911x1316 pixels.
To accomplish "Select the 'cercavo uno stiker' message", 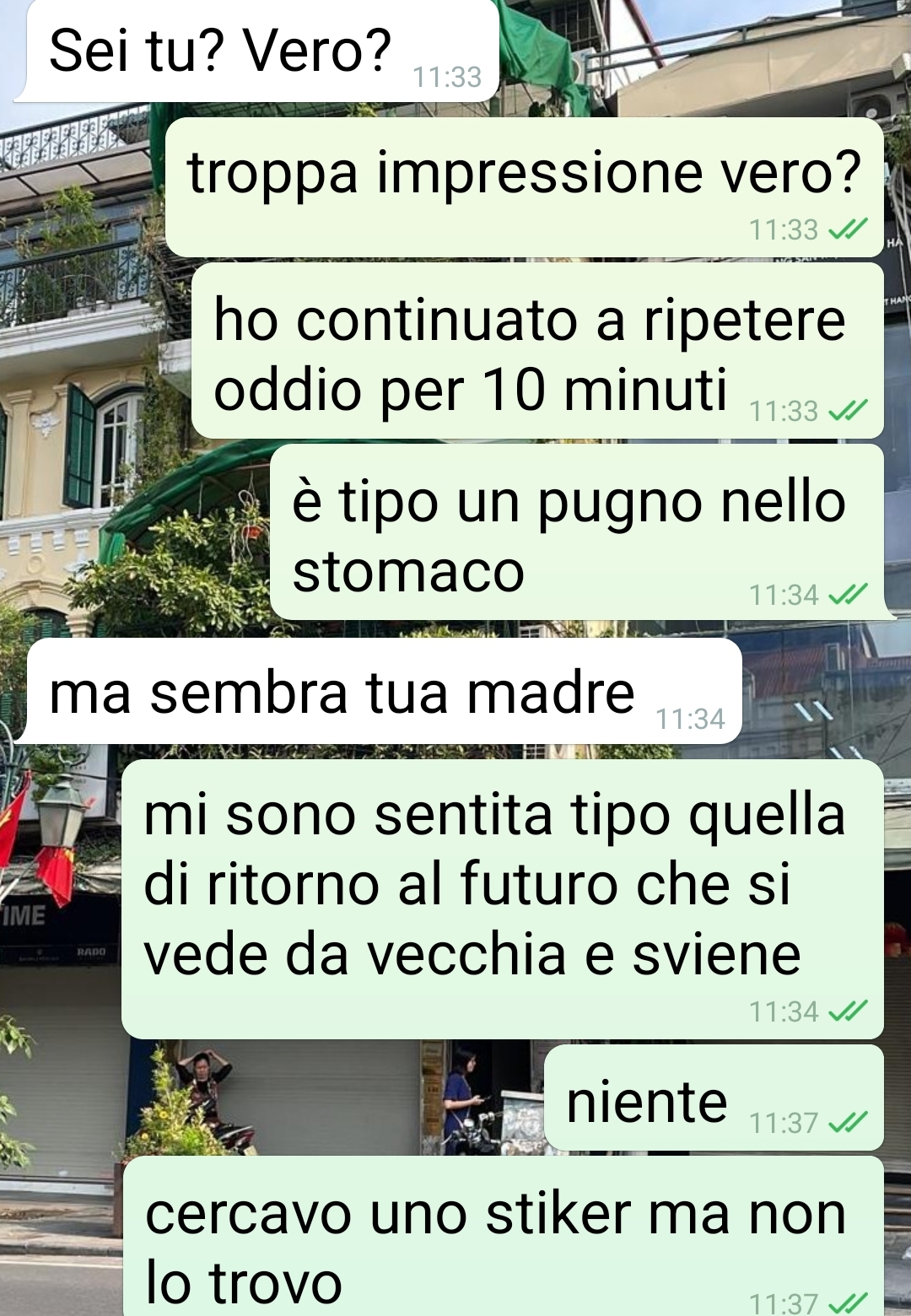I will 504,1236.
